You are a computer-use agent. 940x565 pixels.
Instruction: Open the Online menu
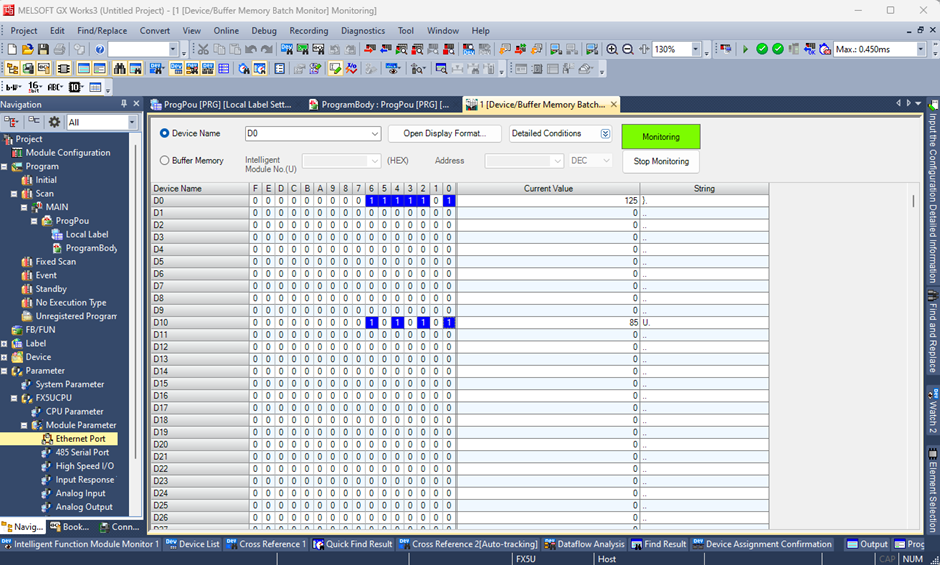[226, 31]
